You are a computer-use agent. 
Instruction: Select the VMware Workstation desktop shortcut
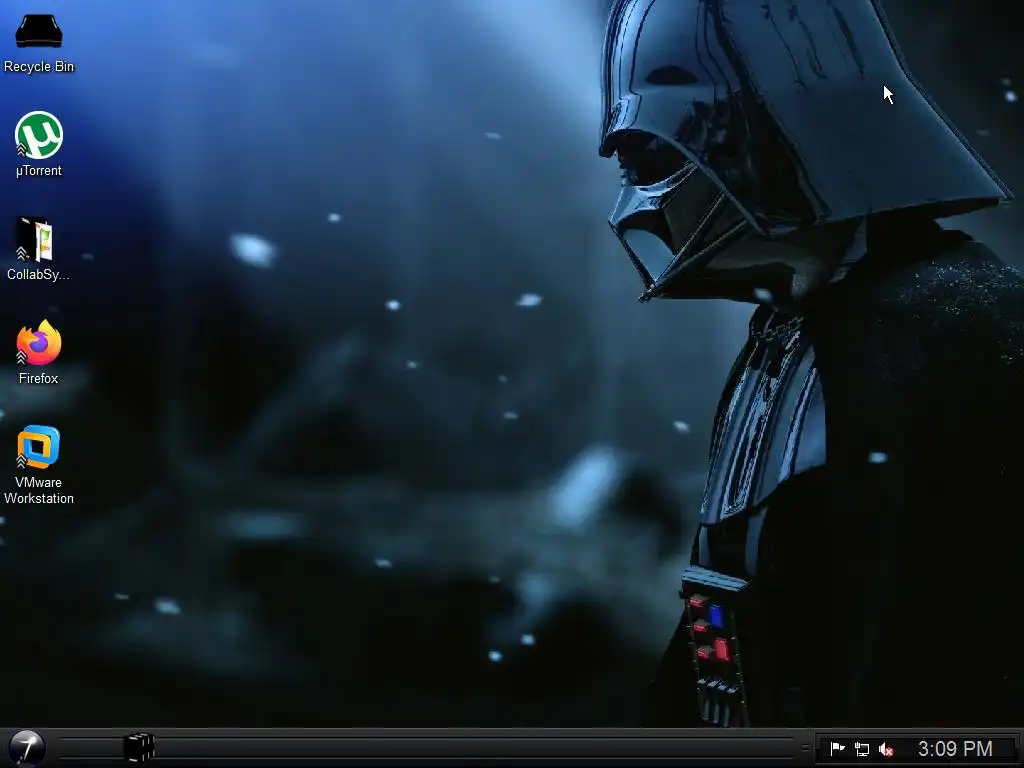click(39, 465)
